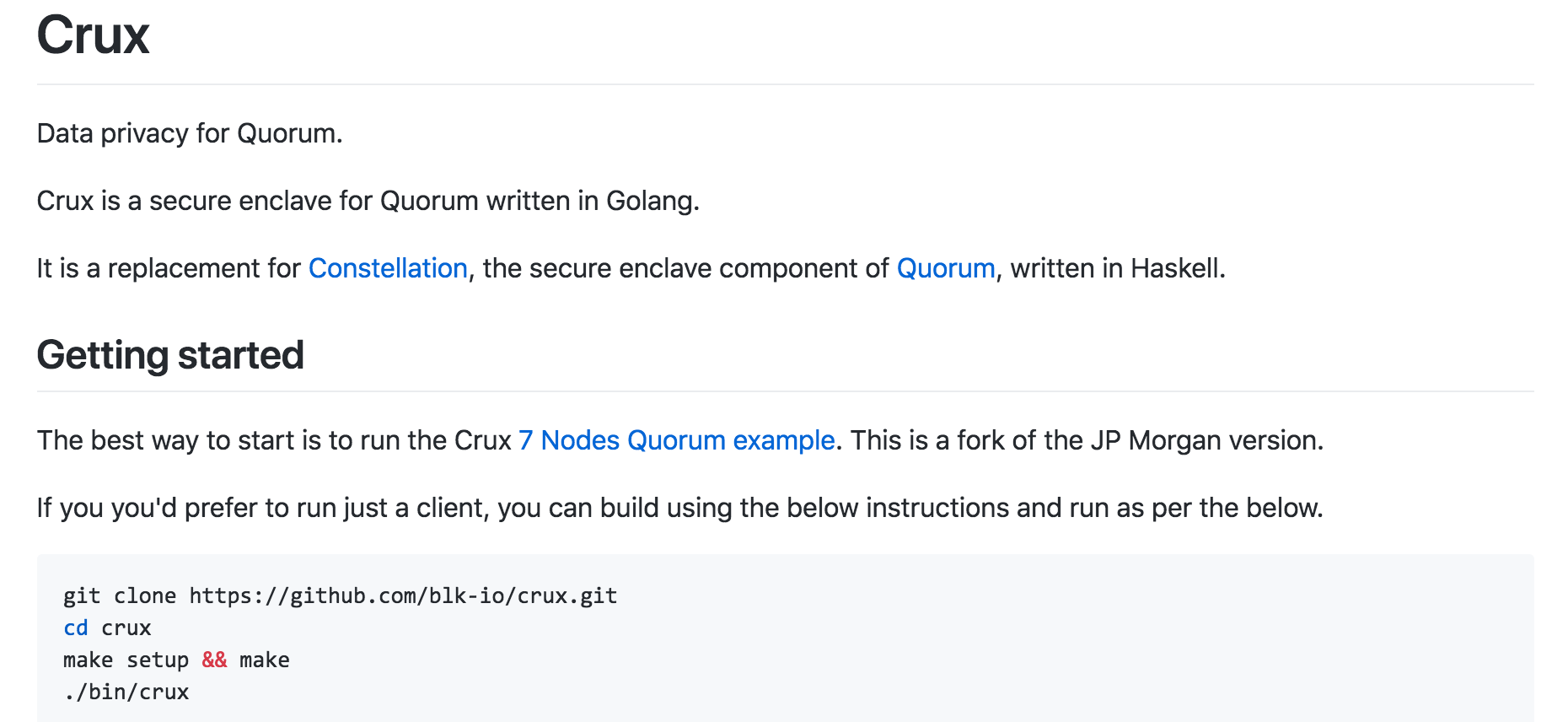
Task: Click the word make after the && operator
Action: (264, 660)
